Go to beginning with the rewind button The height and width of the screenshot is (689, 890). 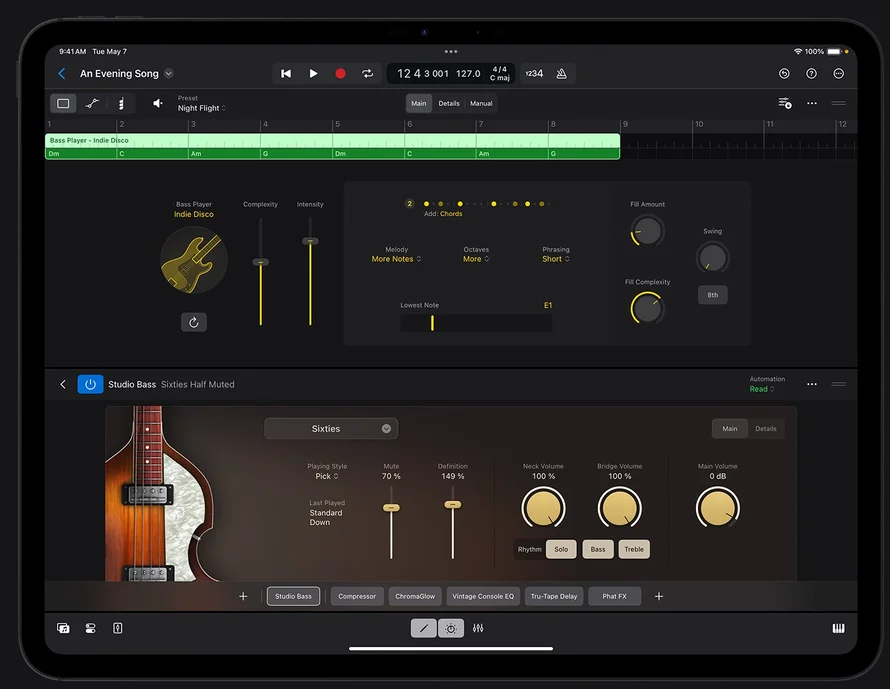pos(286,74)
